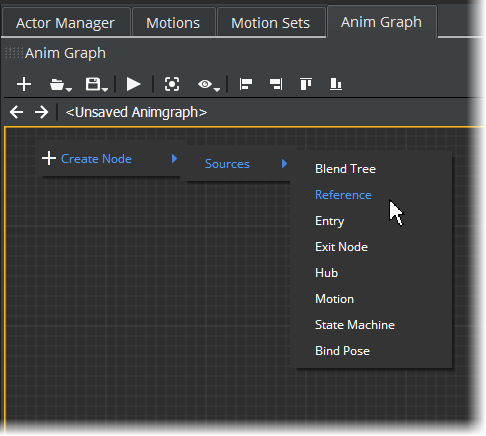Click the panel drag handle beside Anim Graph
The width and height of the screenshot is (486, 436).
click(x=14, y=53)
